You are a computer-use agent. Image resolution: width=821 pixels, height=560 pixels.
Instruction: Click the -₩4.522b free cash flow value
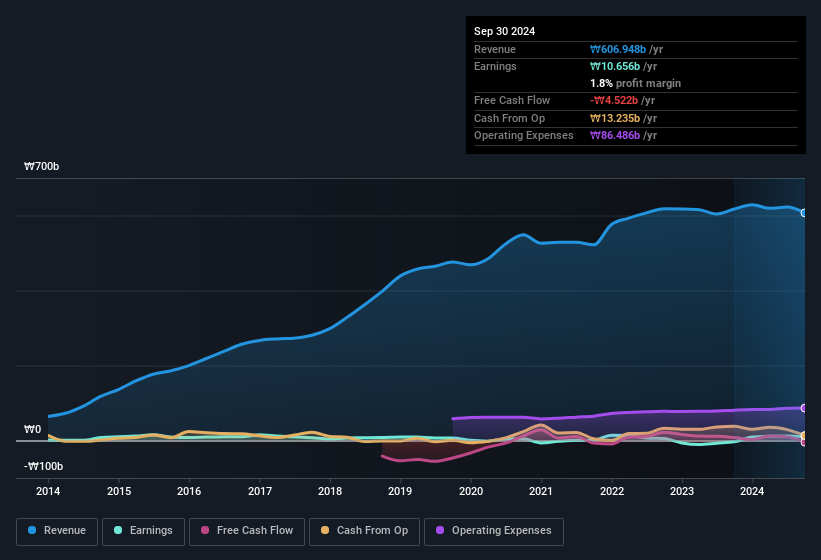[614, 100]
